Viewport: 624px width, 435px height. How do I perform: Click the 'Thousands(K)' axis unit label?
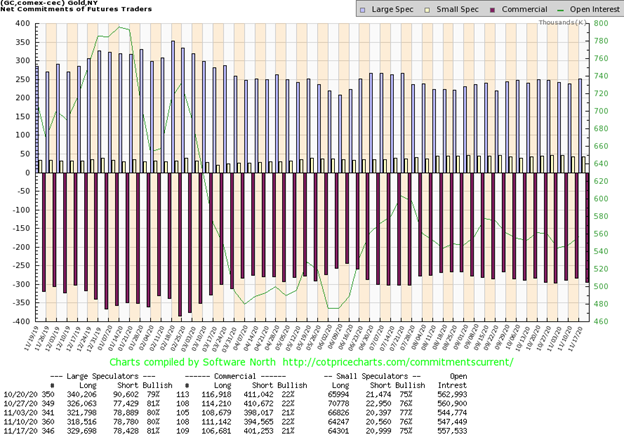click(562, 22)
